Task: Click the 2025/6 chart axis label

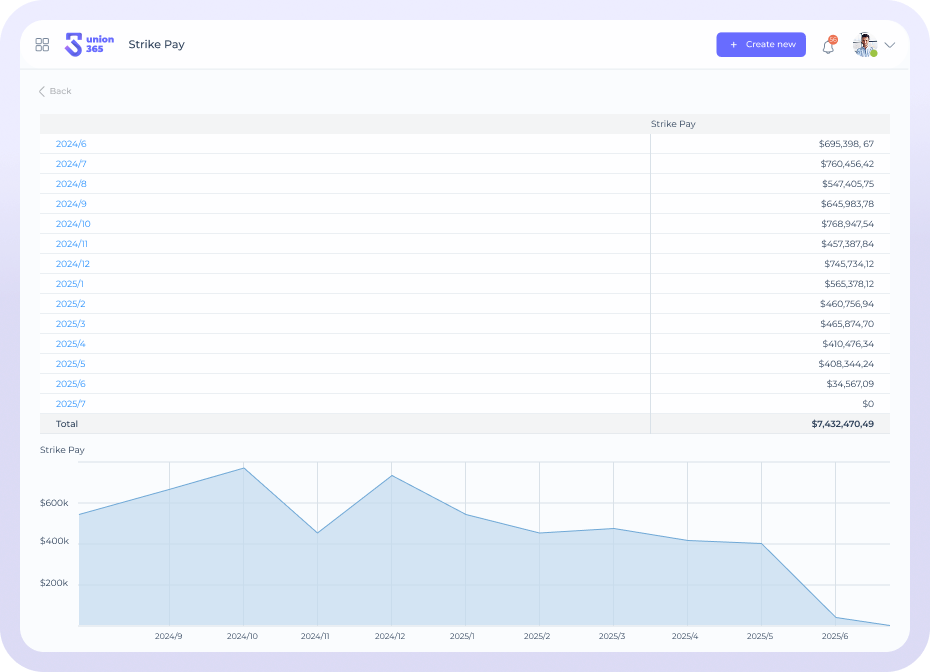Action: tap(834, 636)
